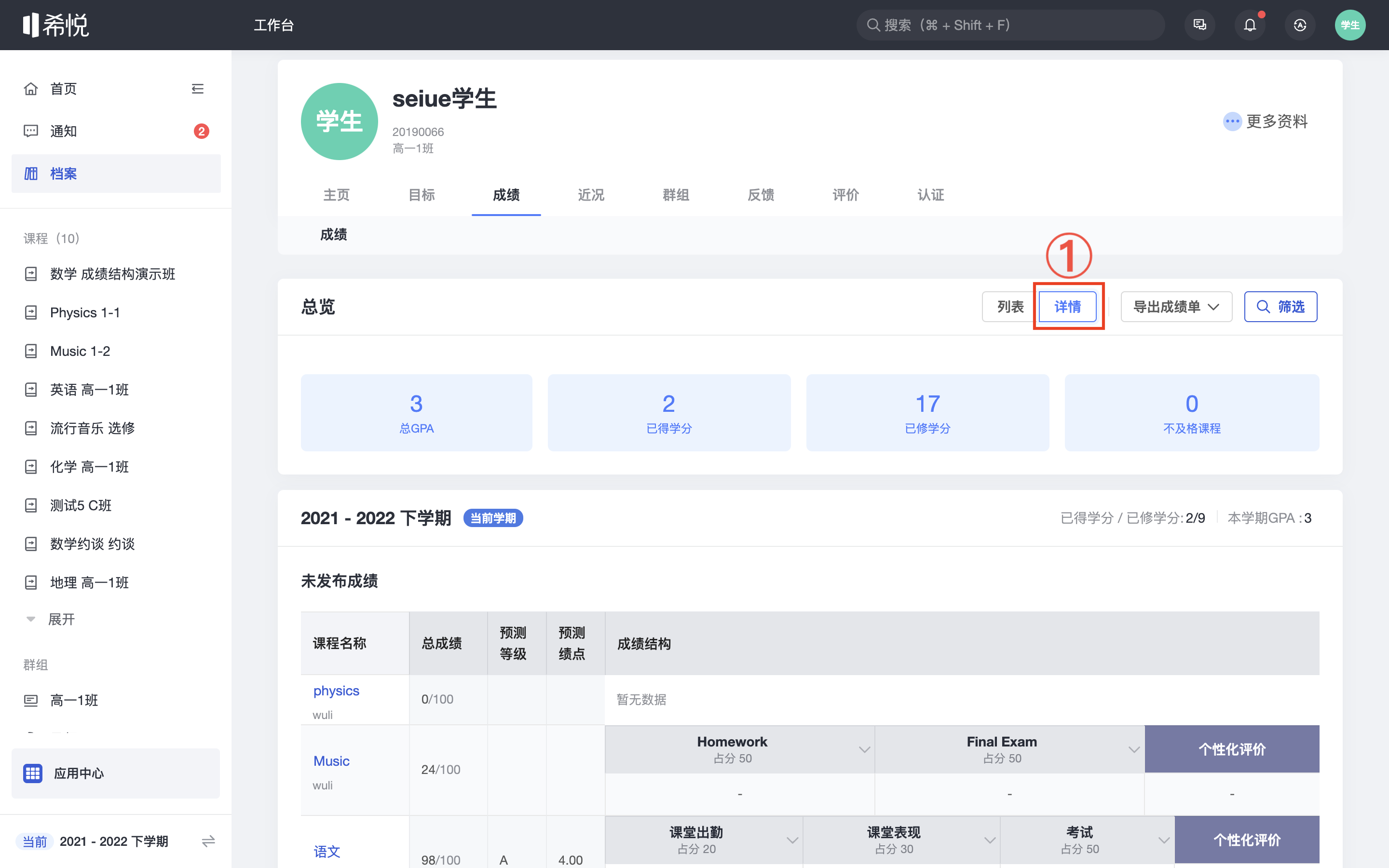Image resolution: width=1389 pixels, height=868 pixels.
Task: Click course icon beside 数学约谈 约谈
Action: (x=31, y=543)
